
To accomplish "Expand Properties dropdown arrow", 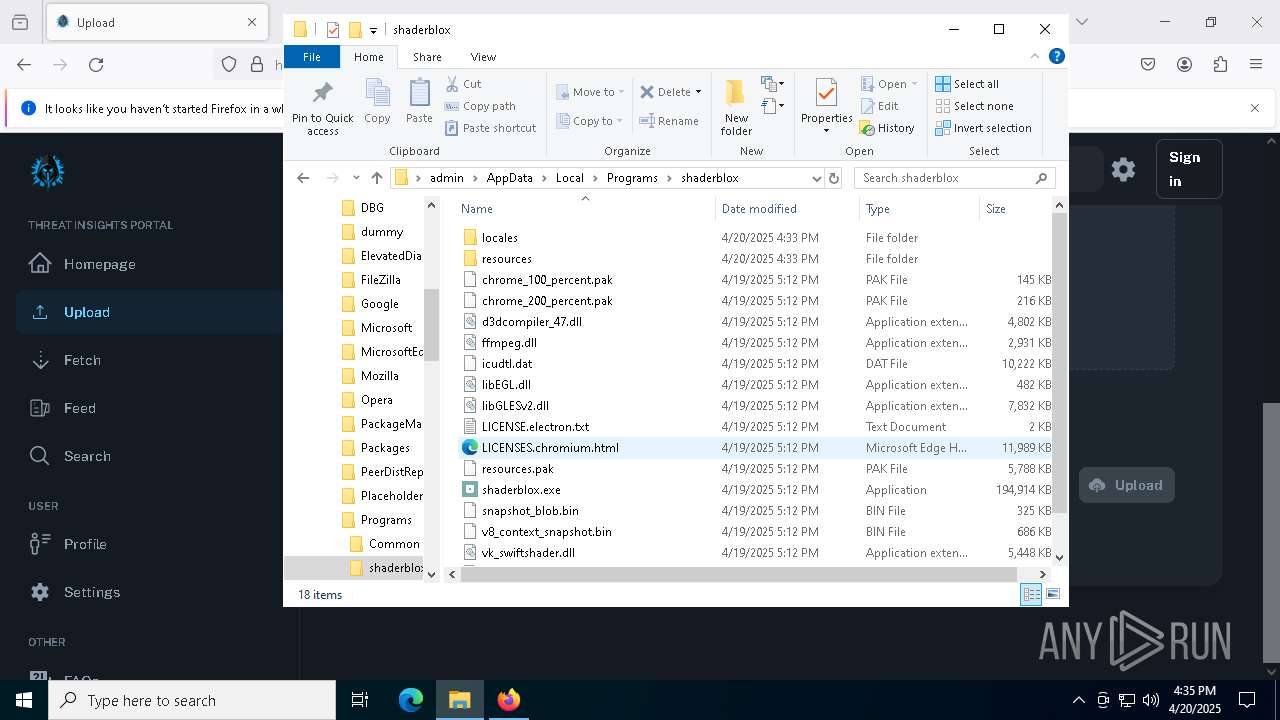I will click(826, 131).
